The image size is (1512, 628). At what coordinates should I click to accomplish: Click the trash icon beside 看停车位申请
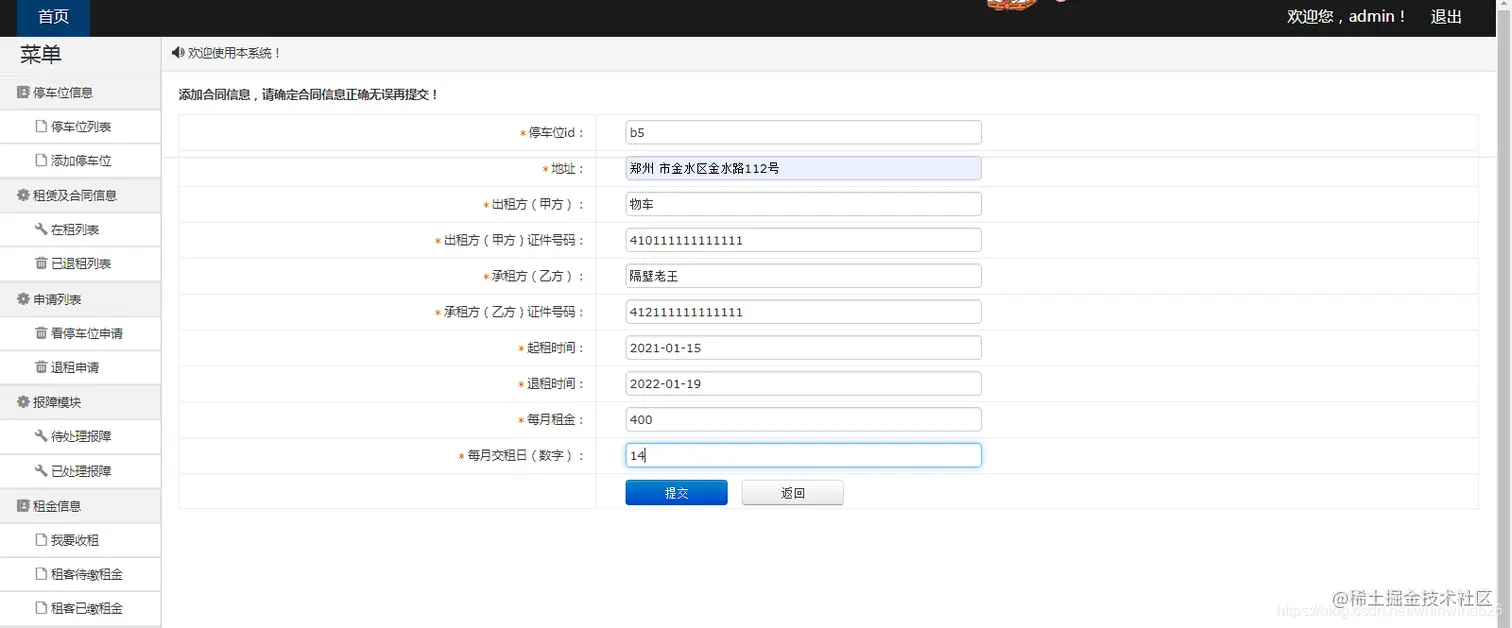(41, 334)
